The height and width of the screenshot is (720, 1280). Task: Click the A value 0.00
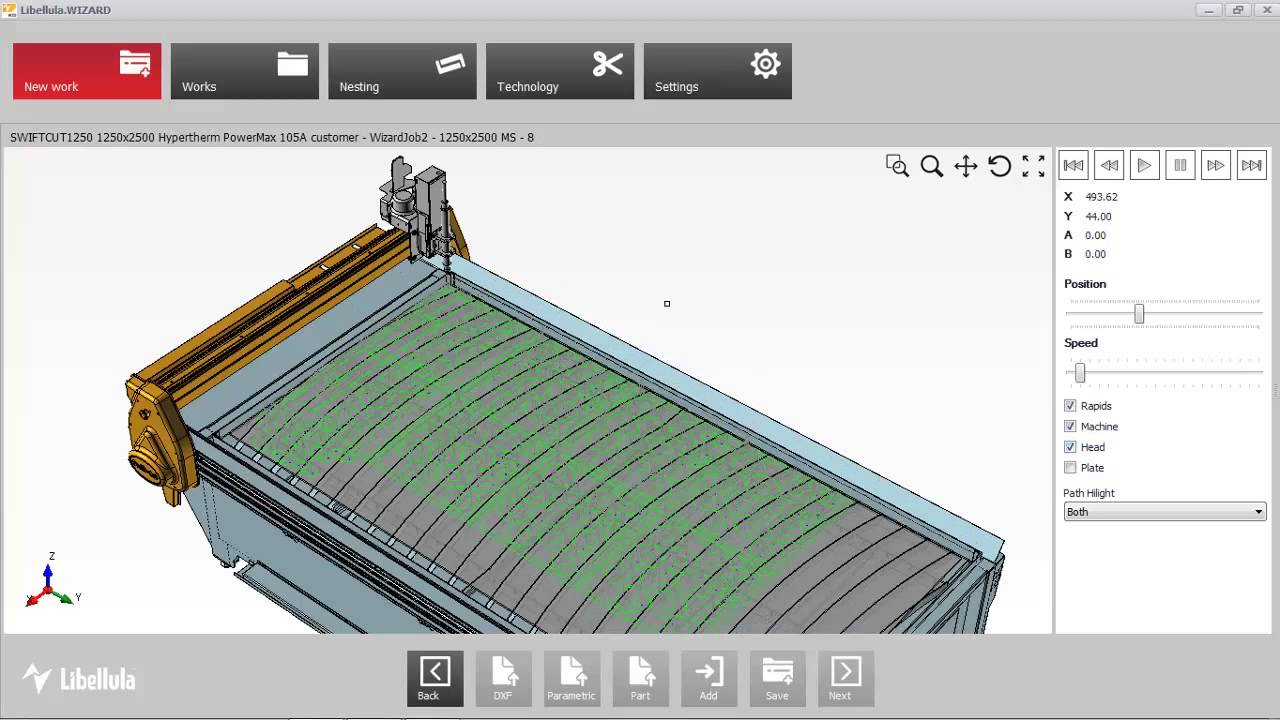[1095, 235]
